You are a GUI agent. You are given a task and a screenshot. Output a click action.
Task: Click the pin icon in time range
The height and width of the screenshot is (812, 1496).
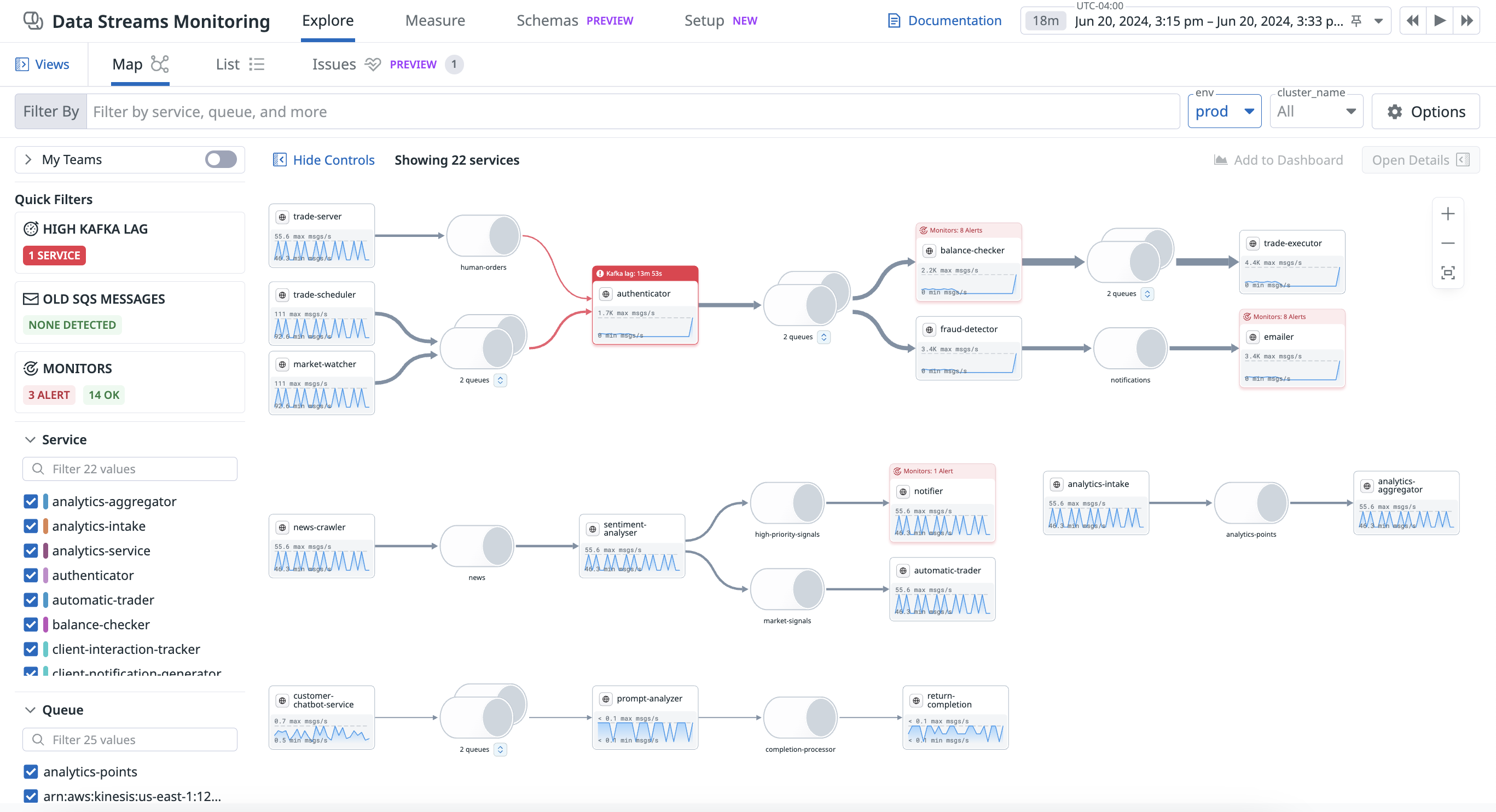point(1356,21)
